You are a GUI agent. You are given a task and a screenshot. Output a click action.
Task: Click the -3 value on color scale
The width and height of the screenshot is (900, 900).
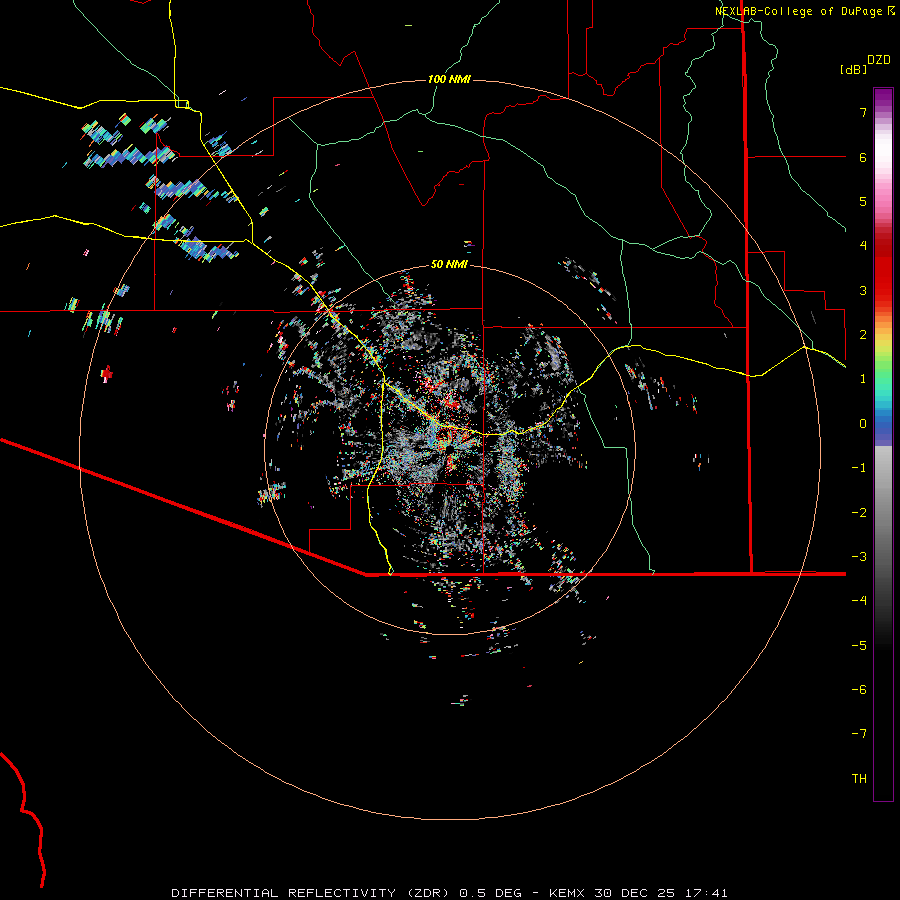[x=859, y=557]
